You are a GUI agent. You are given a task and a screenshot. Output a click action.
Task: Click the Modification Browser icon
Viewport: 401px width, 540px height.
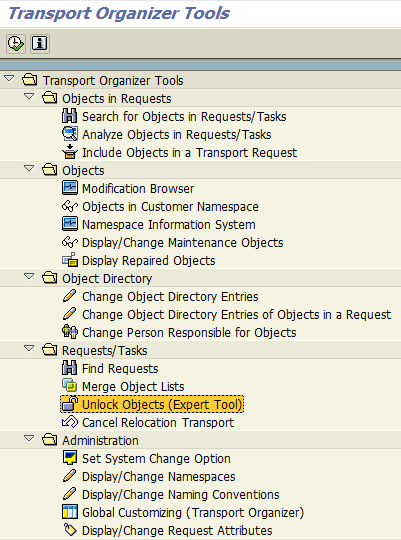tap(70, 188)
